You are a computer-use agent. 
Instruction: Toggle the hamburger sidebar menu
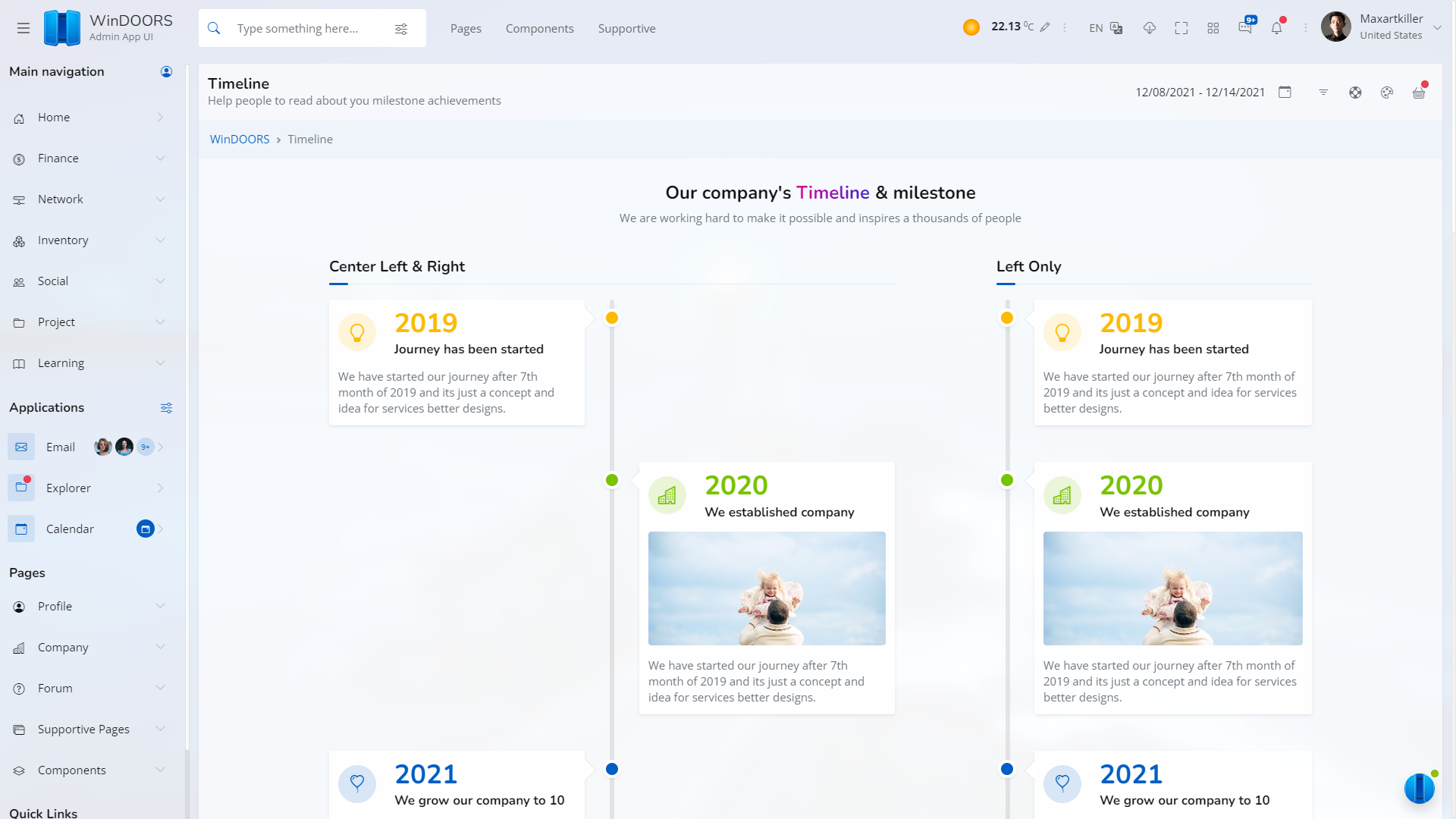[x=24, y=28]
